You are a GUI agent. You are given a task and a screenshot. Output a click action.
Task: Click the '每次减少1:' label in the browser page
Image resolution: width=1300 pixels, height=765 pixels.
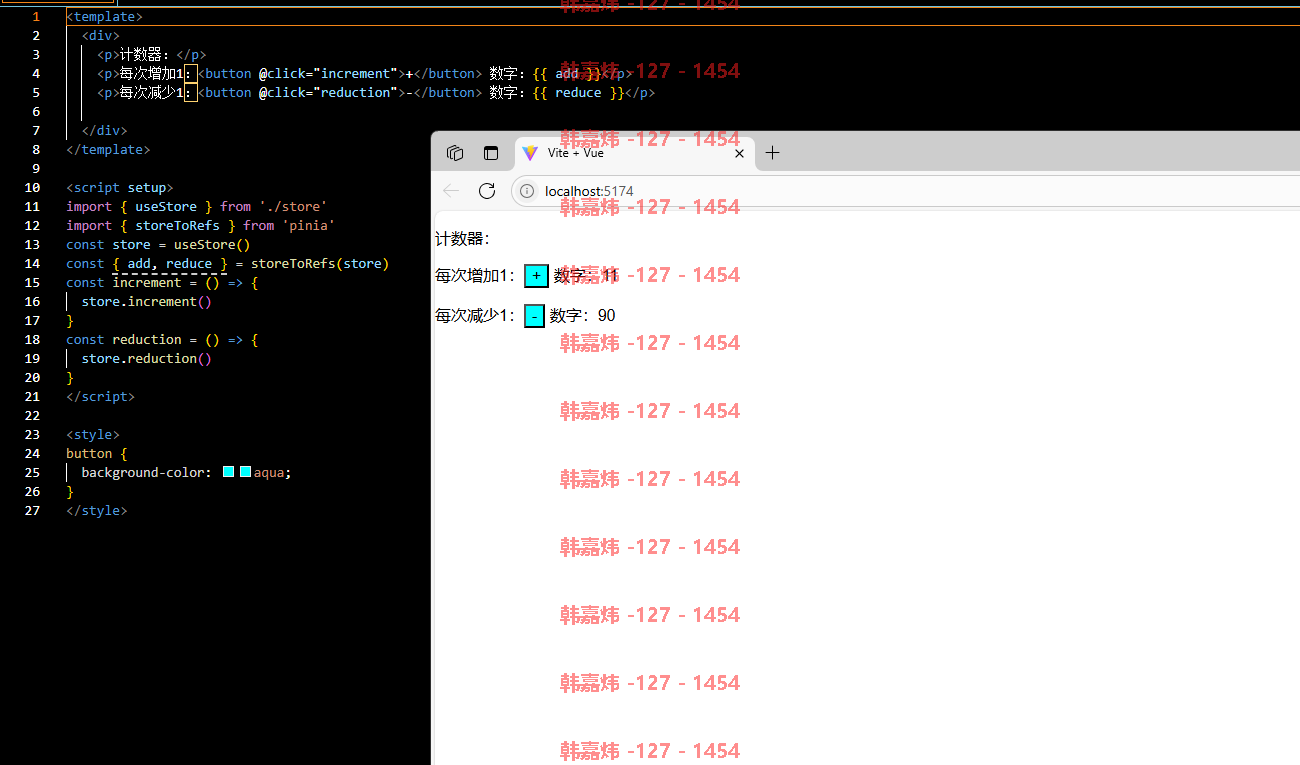(x=476, y=316)
